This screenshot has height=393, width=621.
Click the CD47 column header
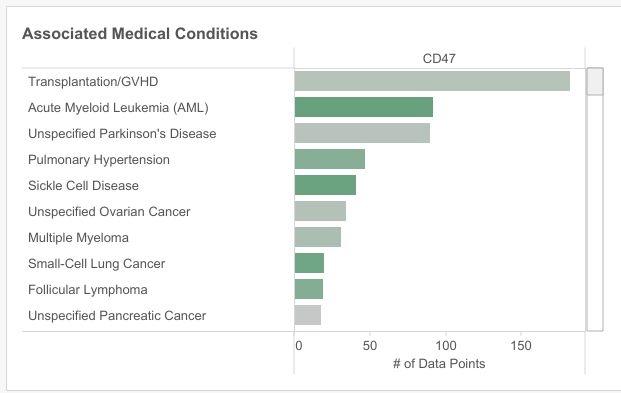pyautogui.click(x=439, y=59)
